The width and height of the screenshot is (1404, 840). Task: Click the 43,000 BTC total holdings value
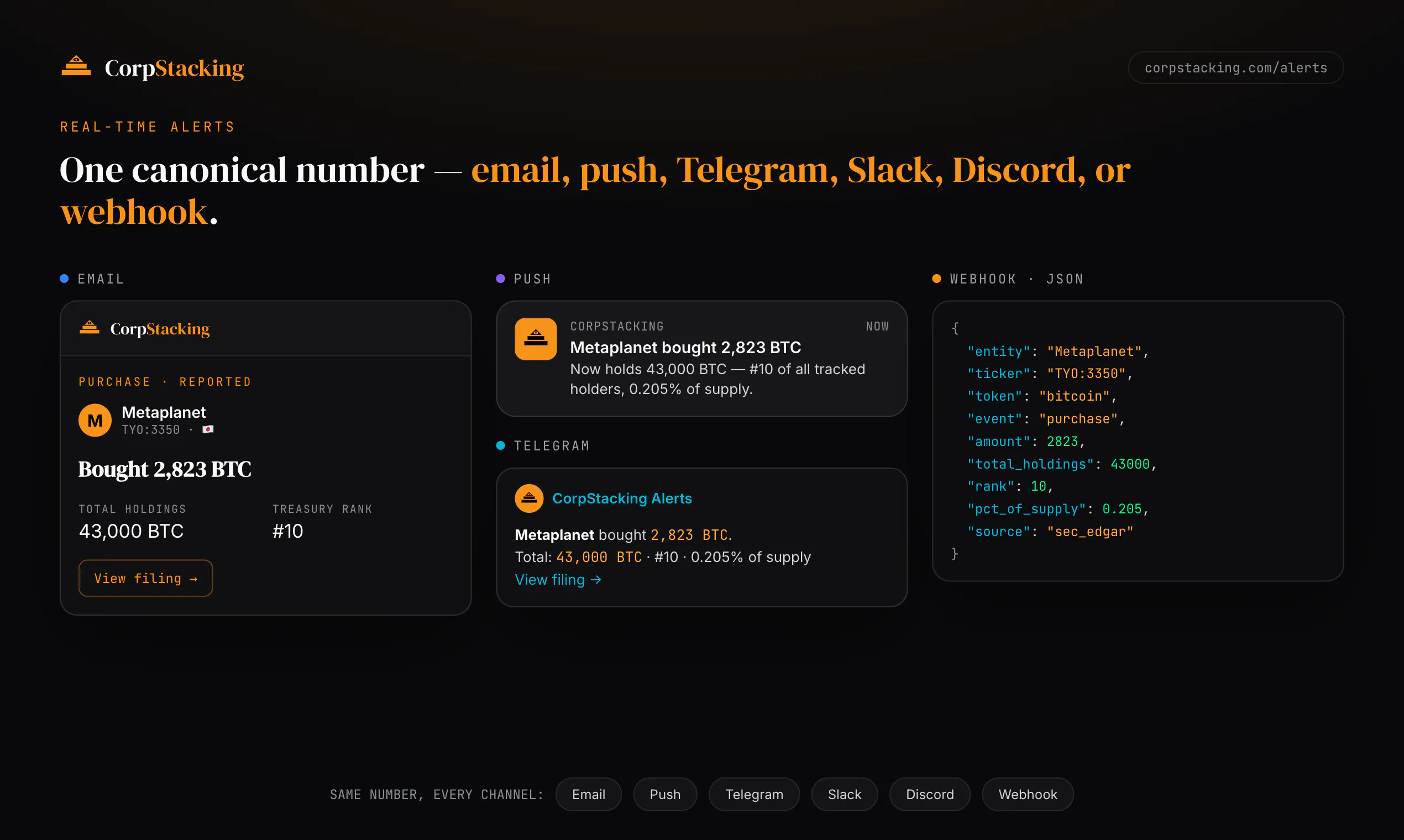pyautogui.click(x=132, y=531)
